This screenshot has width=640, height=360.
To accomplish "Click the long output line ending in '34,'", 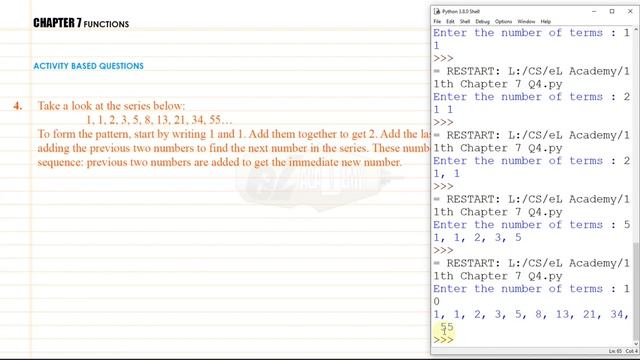I will 531,314.
